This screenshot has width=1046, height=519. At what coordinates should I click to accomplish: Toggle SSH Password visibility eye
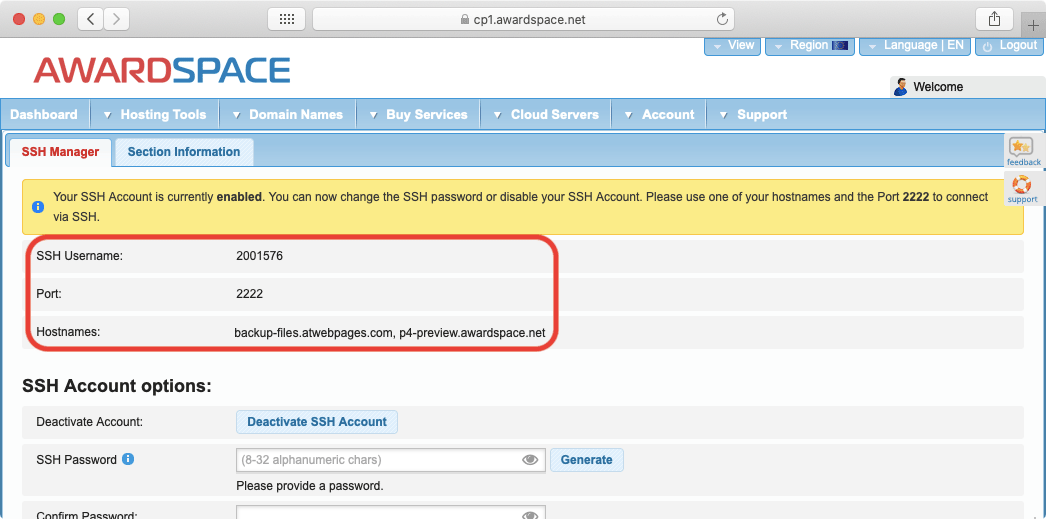(530, 460)
